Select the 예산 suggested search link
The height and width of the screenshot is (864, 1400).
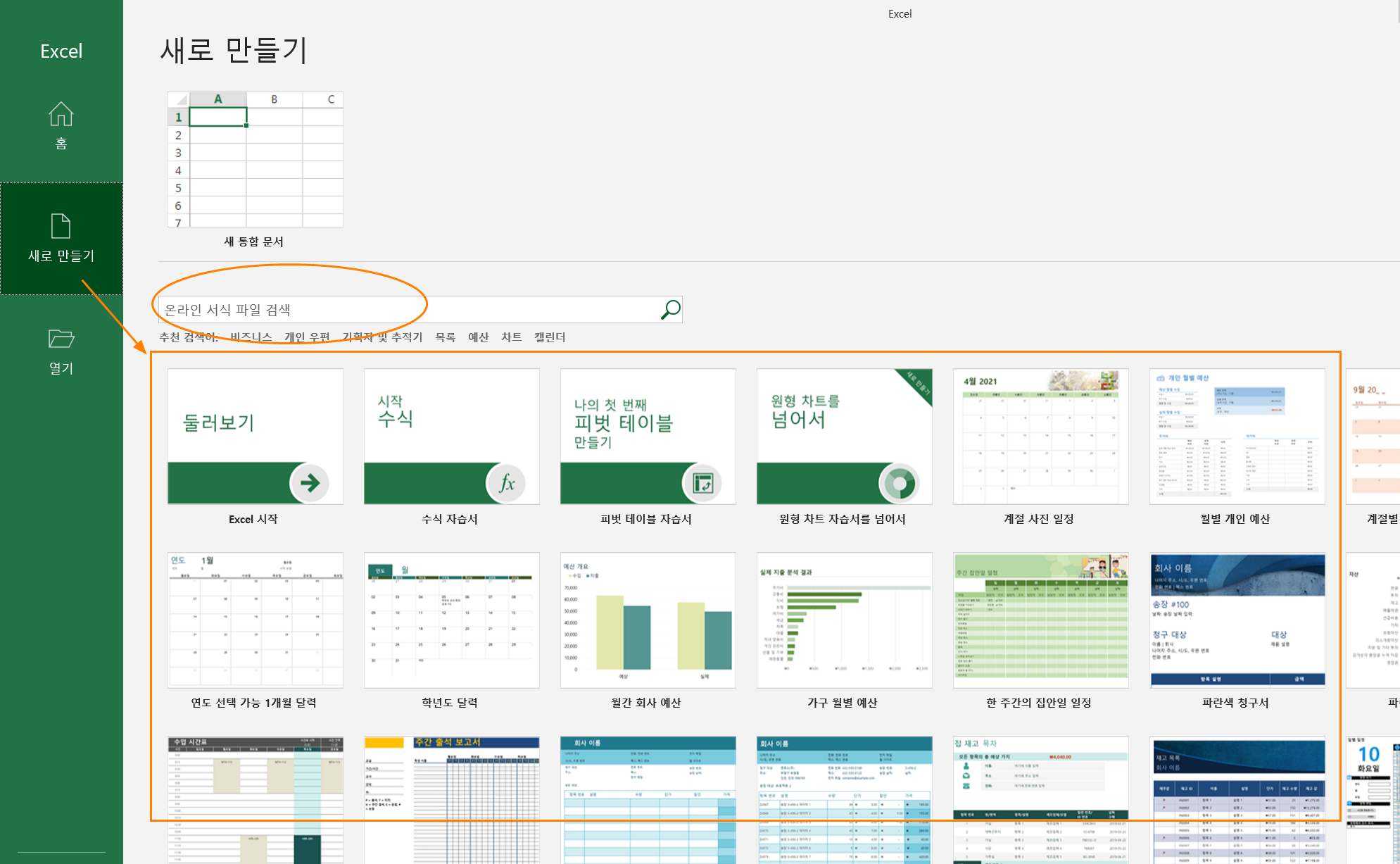[x=478, y=337]
